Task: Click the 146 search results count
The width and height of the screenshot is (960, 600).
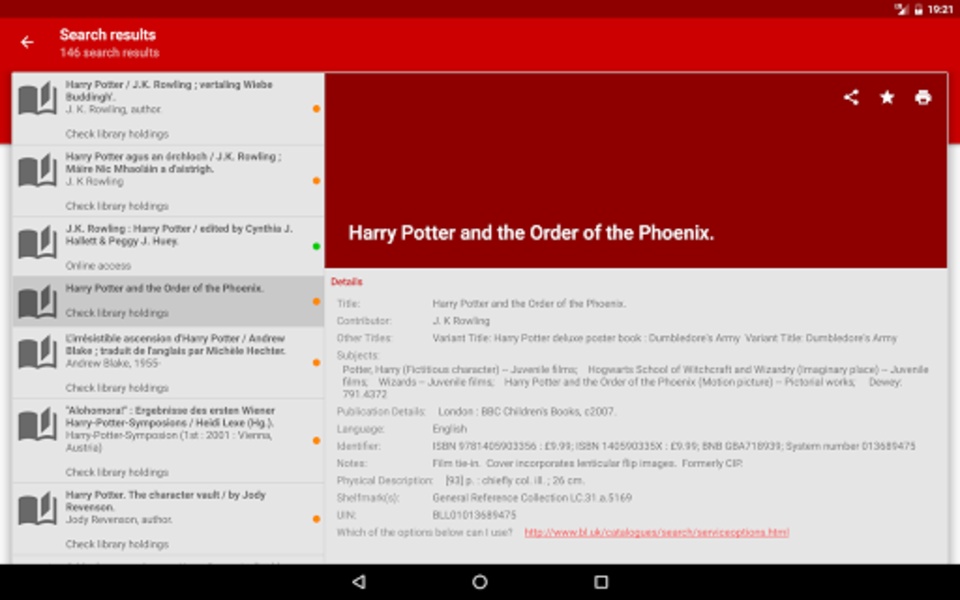Action: pyautogui.click(x=110, y=53)
